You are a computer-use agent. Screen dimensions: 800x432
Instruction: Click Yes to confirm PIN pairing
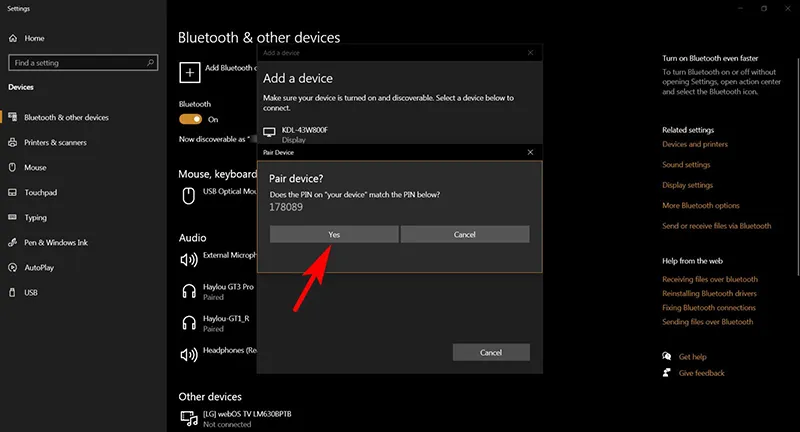[333, 234]
